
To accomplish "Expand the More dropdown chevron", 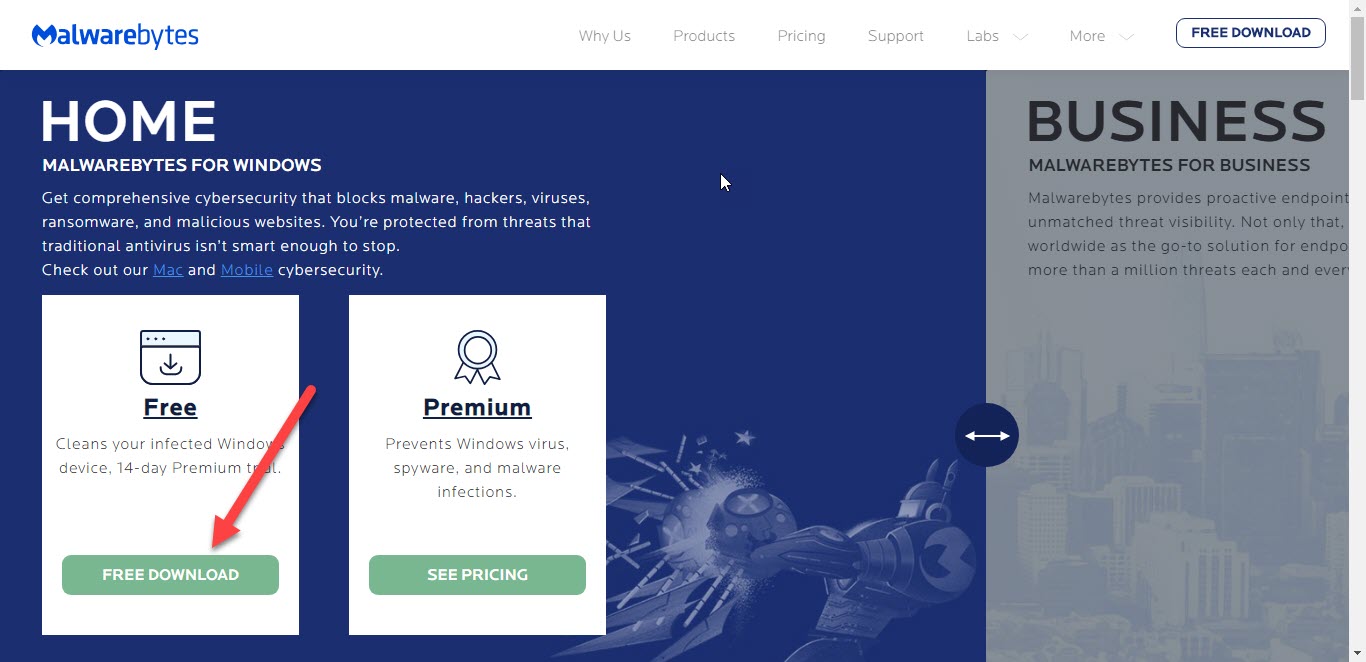I will (x=1126, y=36).
